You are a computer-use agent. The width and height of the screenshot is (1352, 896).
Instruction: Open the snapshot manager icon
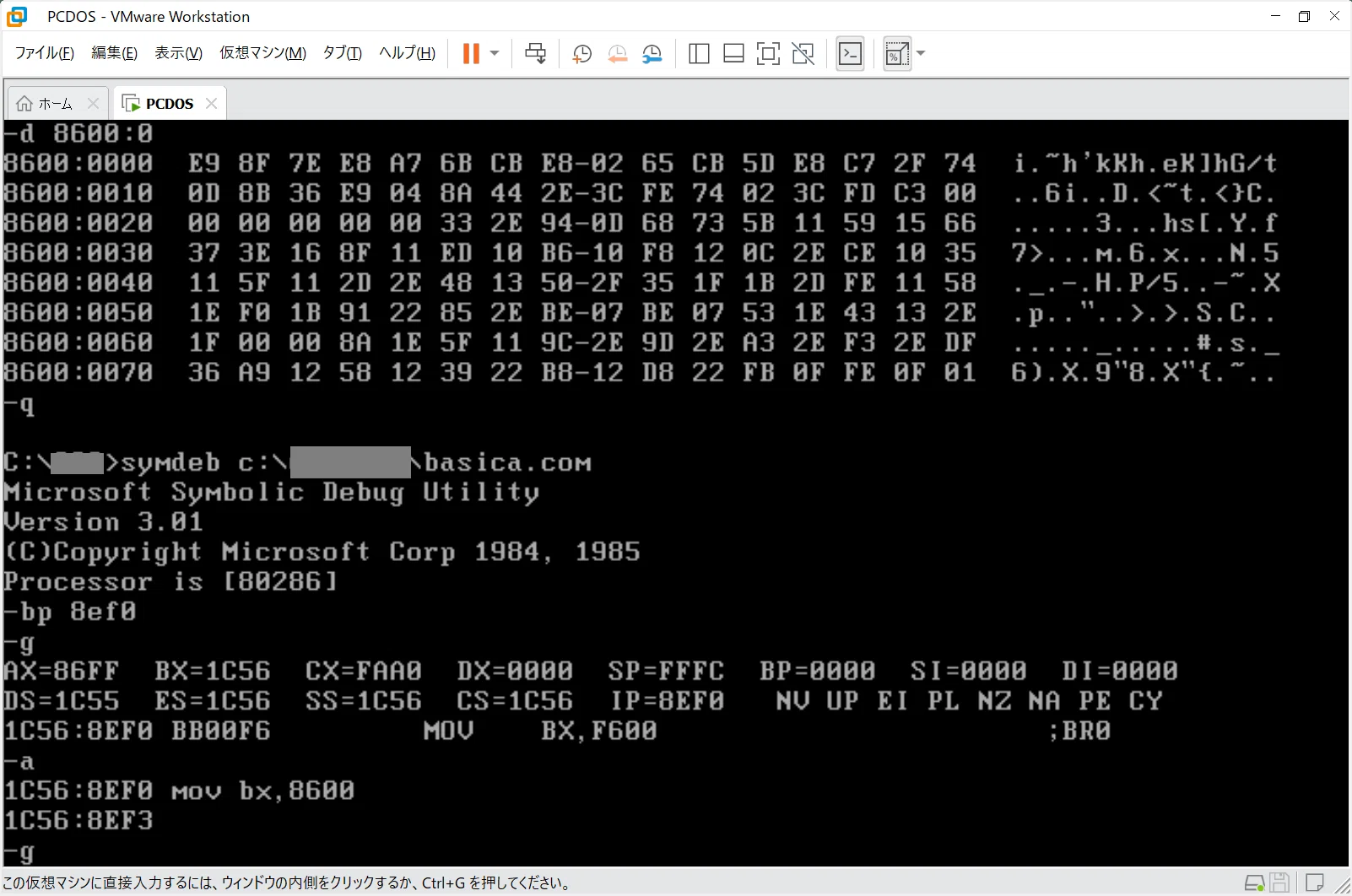click(652, 54)
